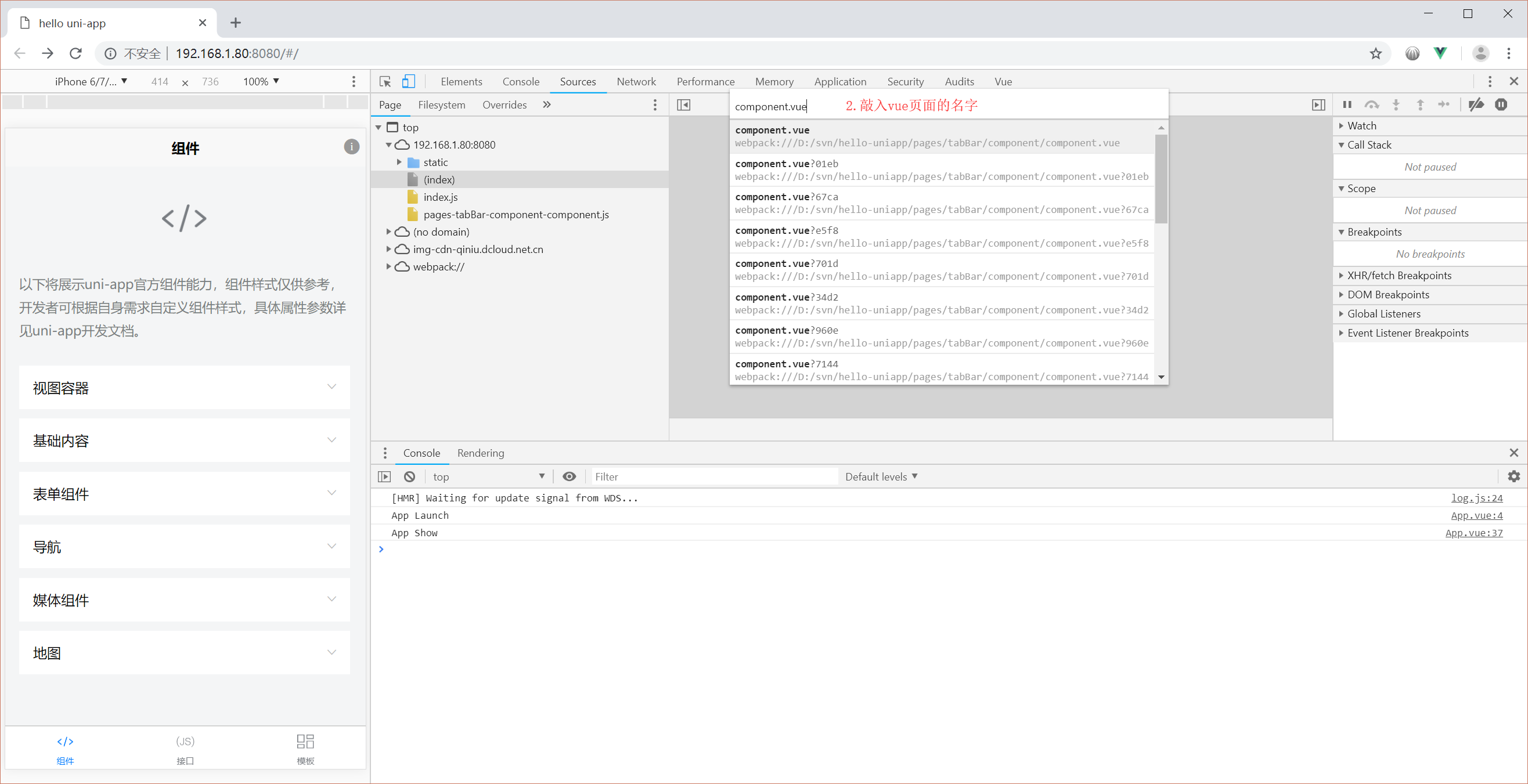Deactivate breakpoints icon in debugger toolbar

(1476, 105)
